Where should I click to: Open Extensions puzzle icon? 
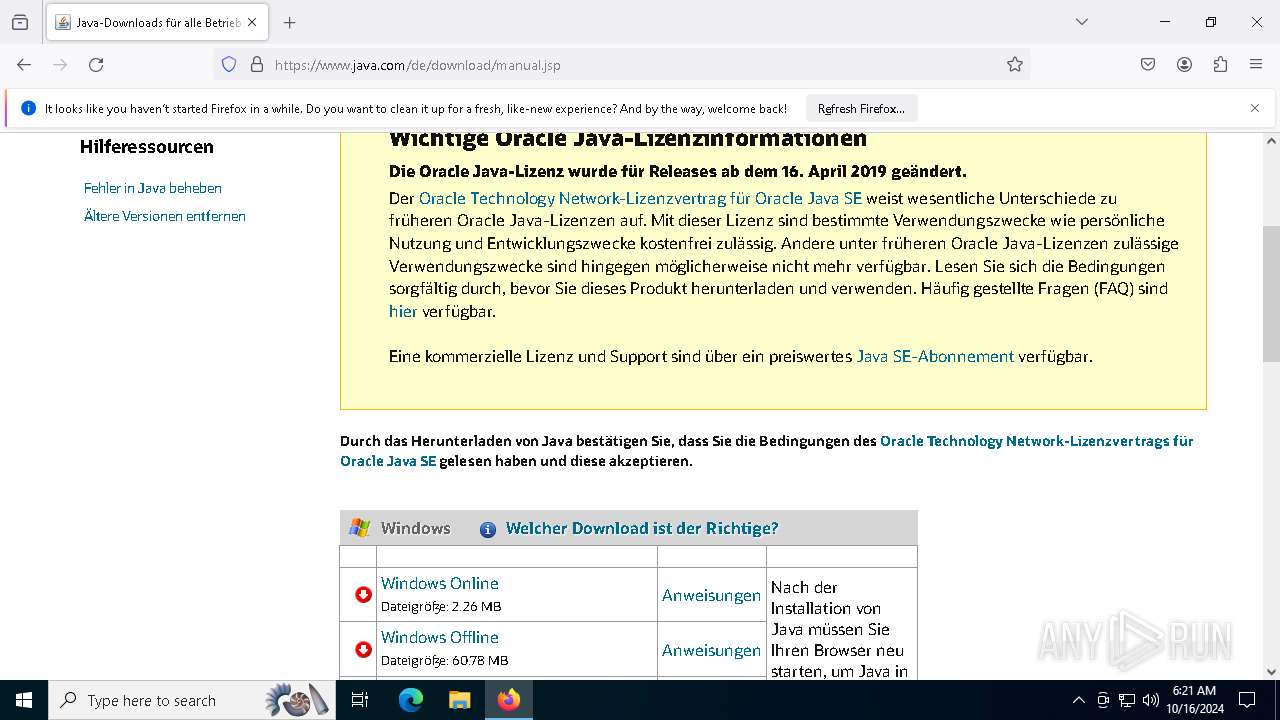point(1220,65)
